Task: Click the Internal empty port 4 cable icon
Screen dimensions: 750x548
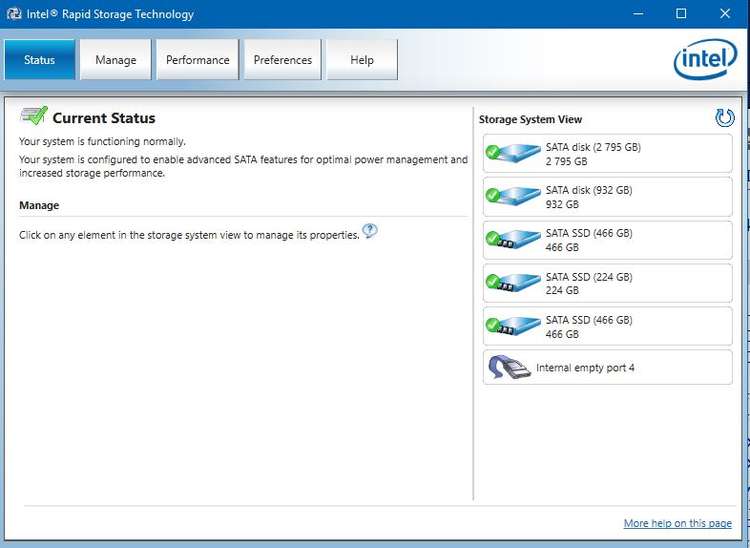Action: (509, 367)
